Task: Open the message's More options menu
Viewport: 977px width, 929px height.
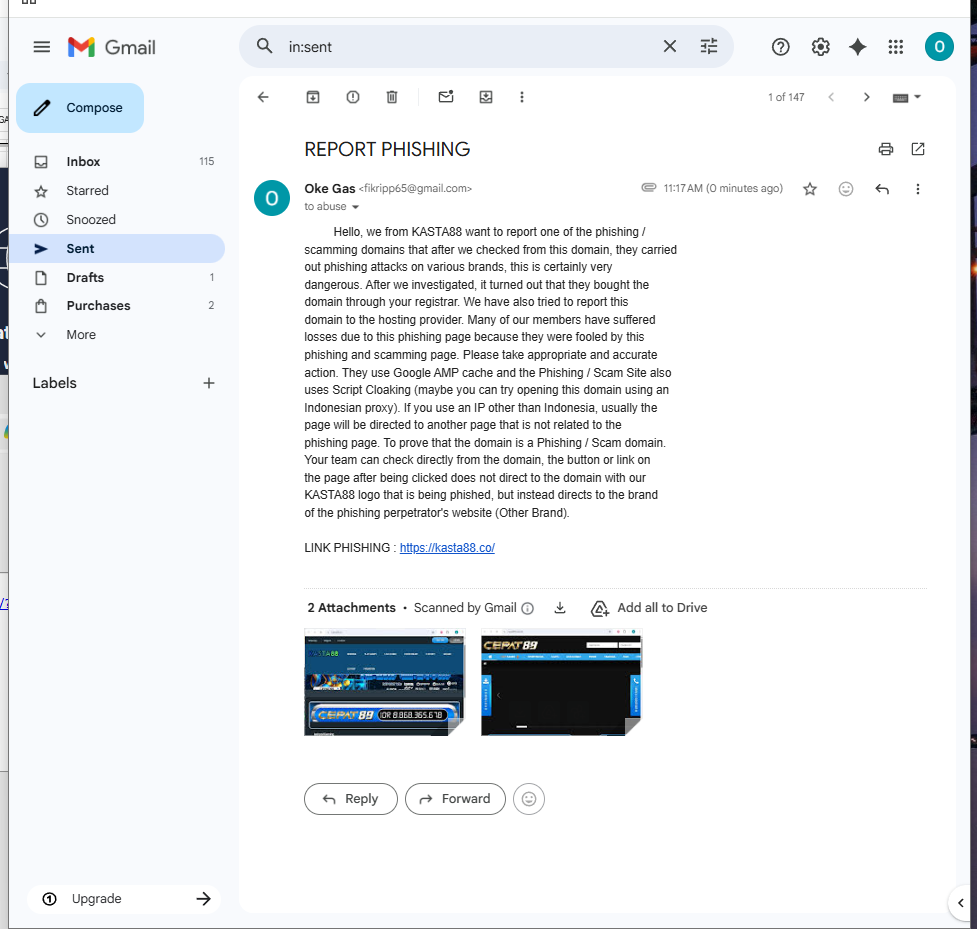Action: pyautogui.click(x=918, y=189)
